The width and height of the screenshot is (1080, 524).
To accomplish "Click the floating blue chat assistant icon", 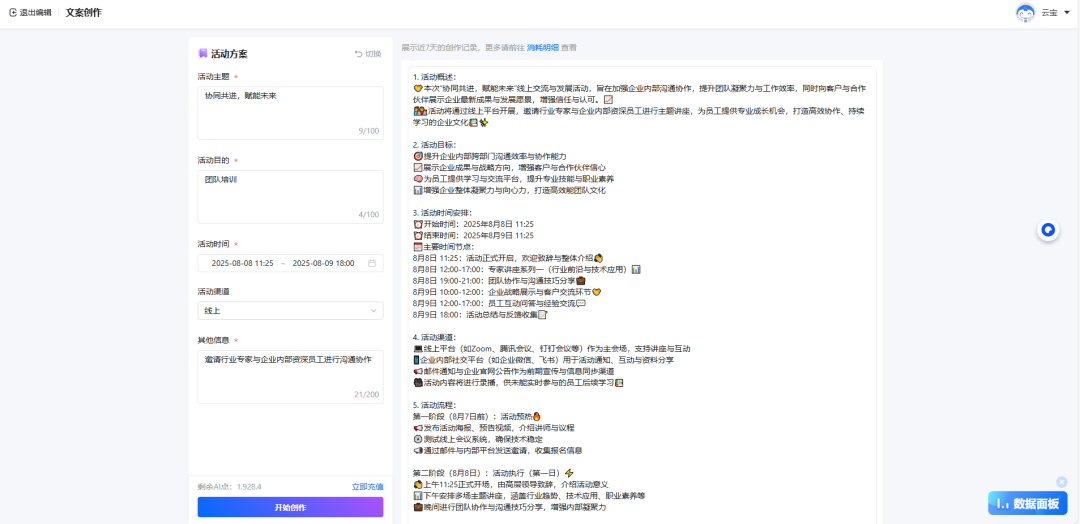I will pos(1048,230).
